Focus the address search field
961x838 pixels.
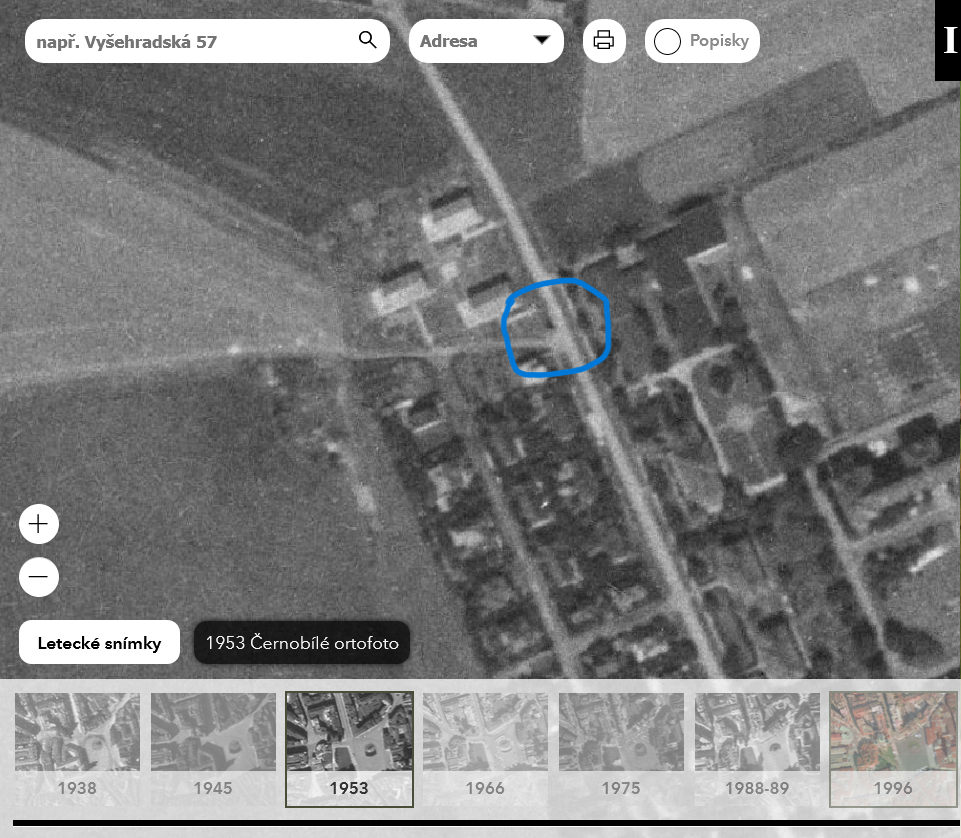[x=207, y=41]
